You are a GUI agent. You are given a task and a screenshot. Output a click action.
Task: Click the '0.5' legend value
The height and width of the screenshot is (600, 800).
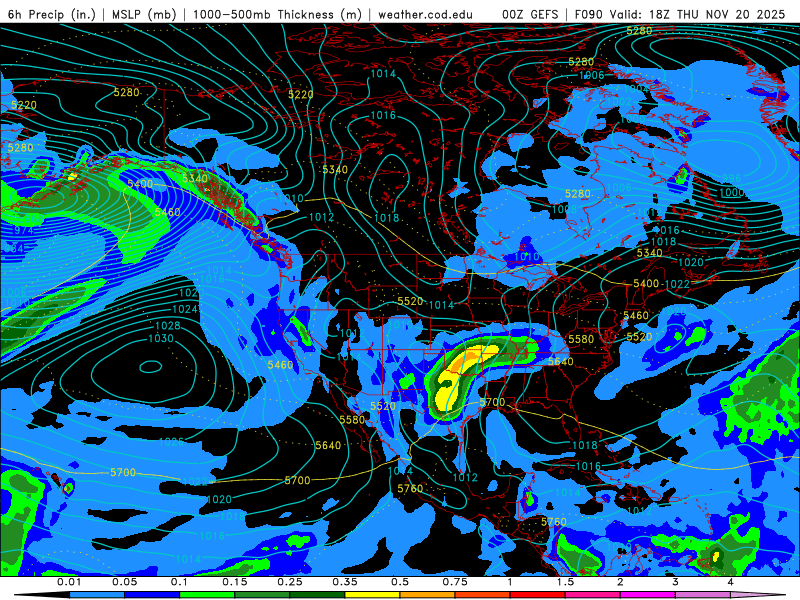click(x=400, y=582)
